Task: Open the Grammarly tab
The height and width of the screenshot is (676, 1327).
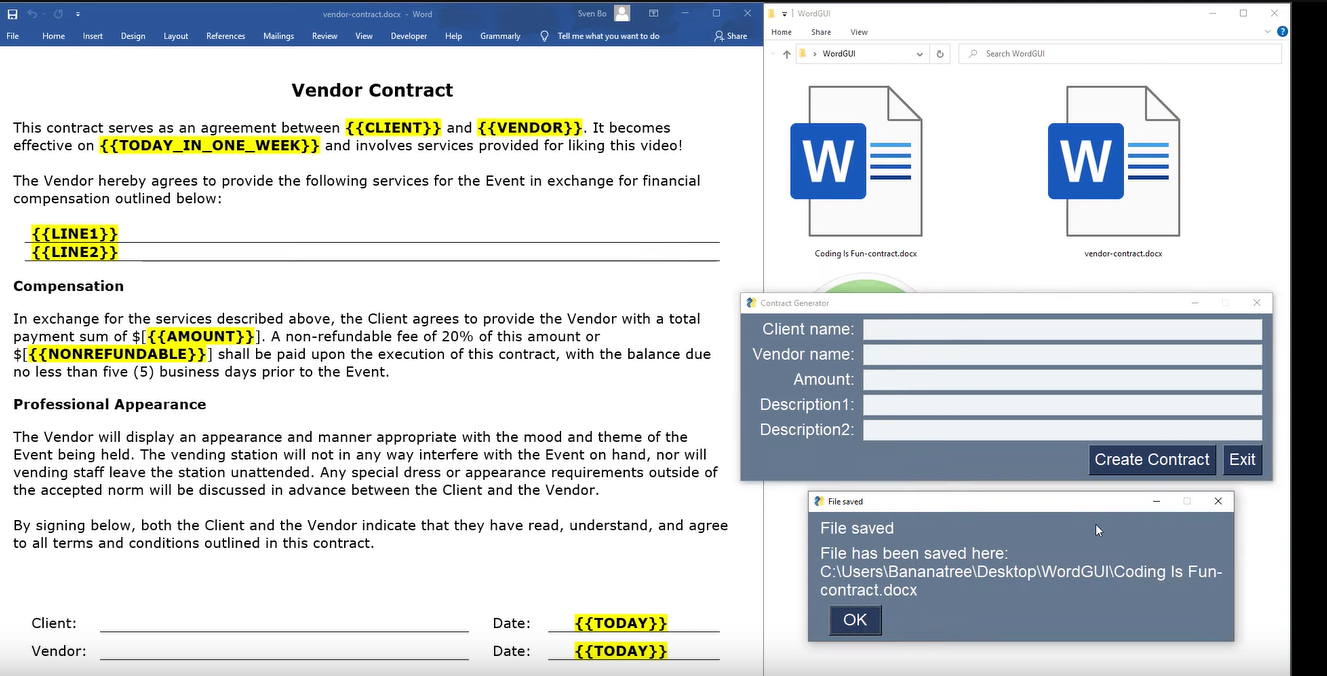Action: coord(500,36)
